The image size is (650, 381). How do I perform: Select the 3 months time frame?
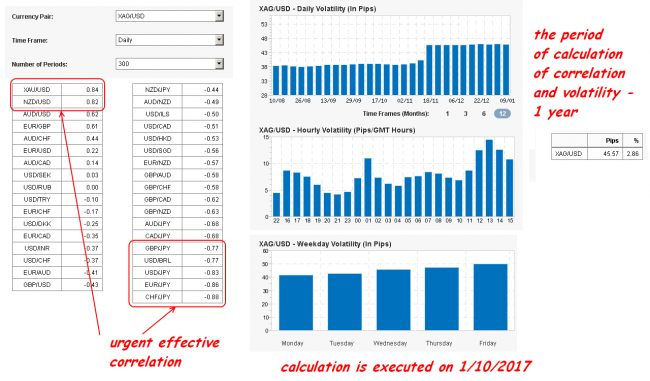[x=465, y=114]
